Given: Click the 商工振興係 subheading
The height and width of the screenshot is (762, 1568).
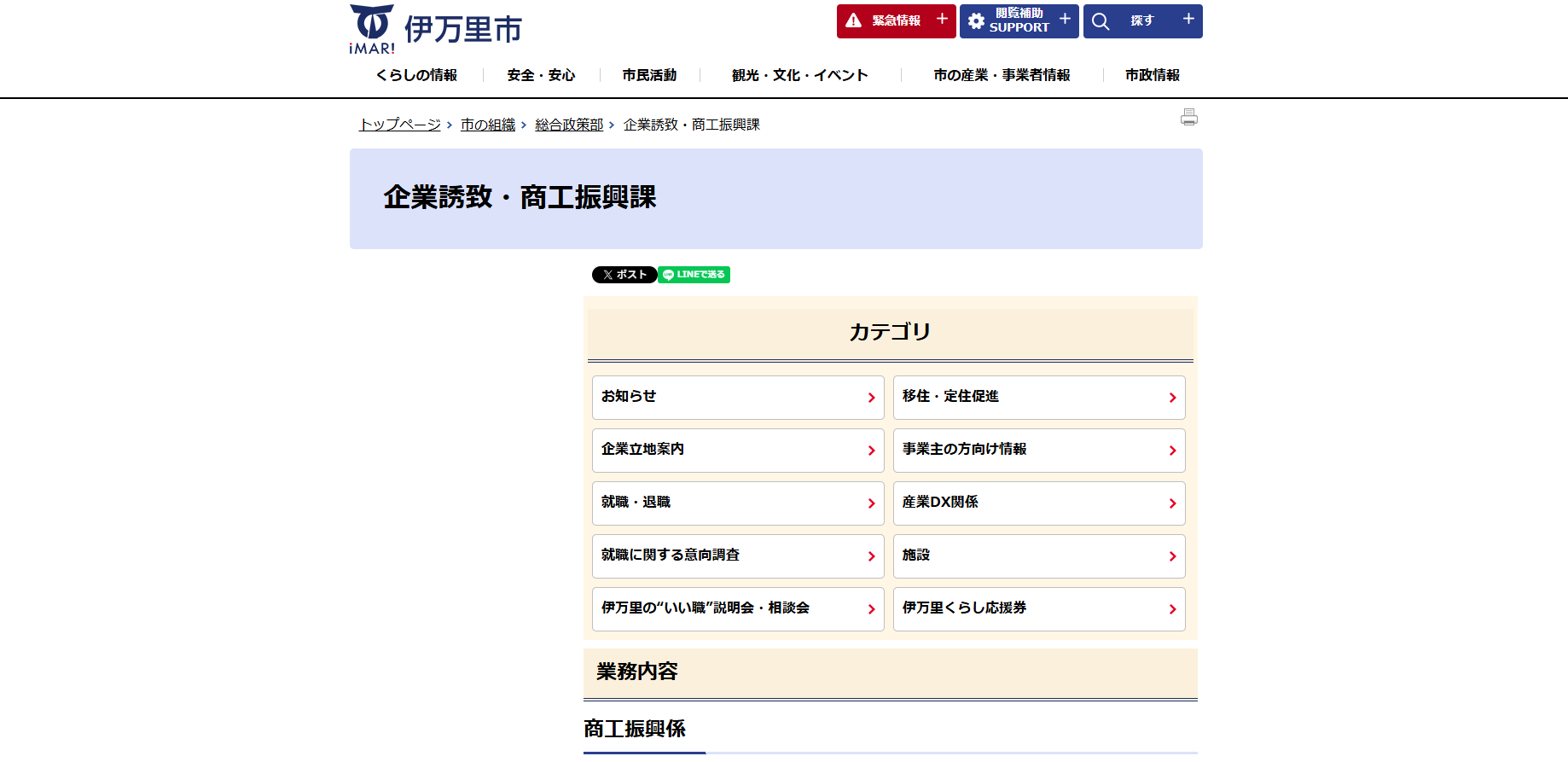Looking at the screenshot, I should 635,729.
